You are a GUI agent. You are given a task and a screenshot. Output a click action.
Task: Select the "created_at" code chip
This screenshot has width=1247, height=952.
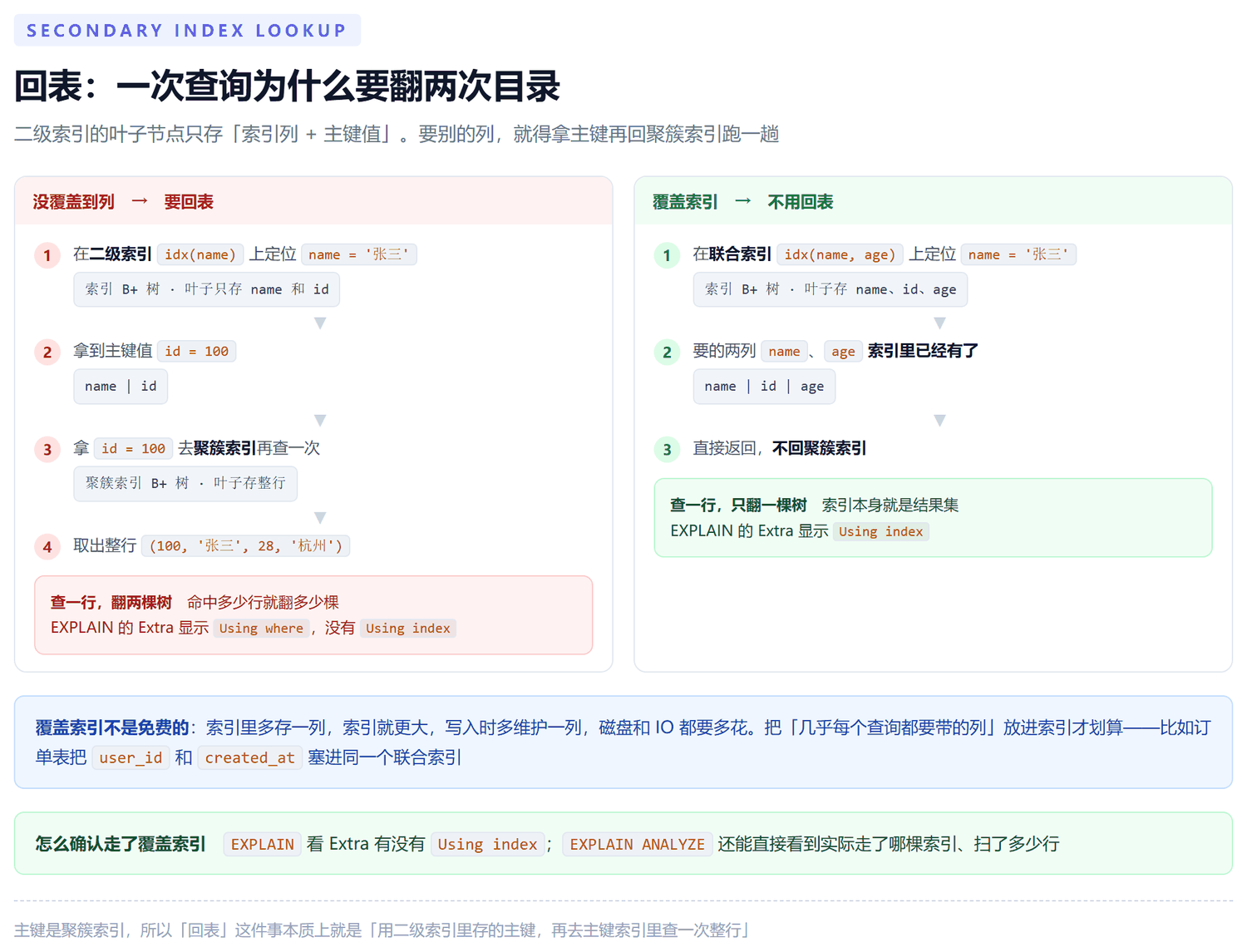coord(250,757)
